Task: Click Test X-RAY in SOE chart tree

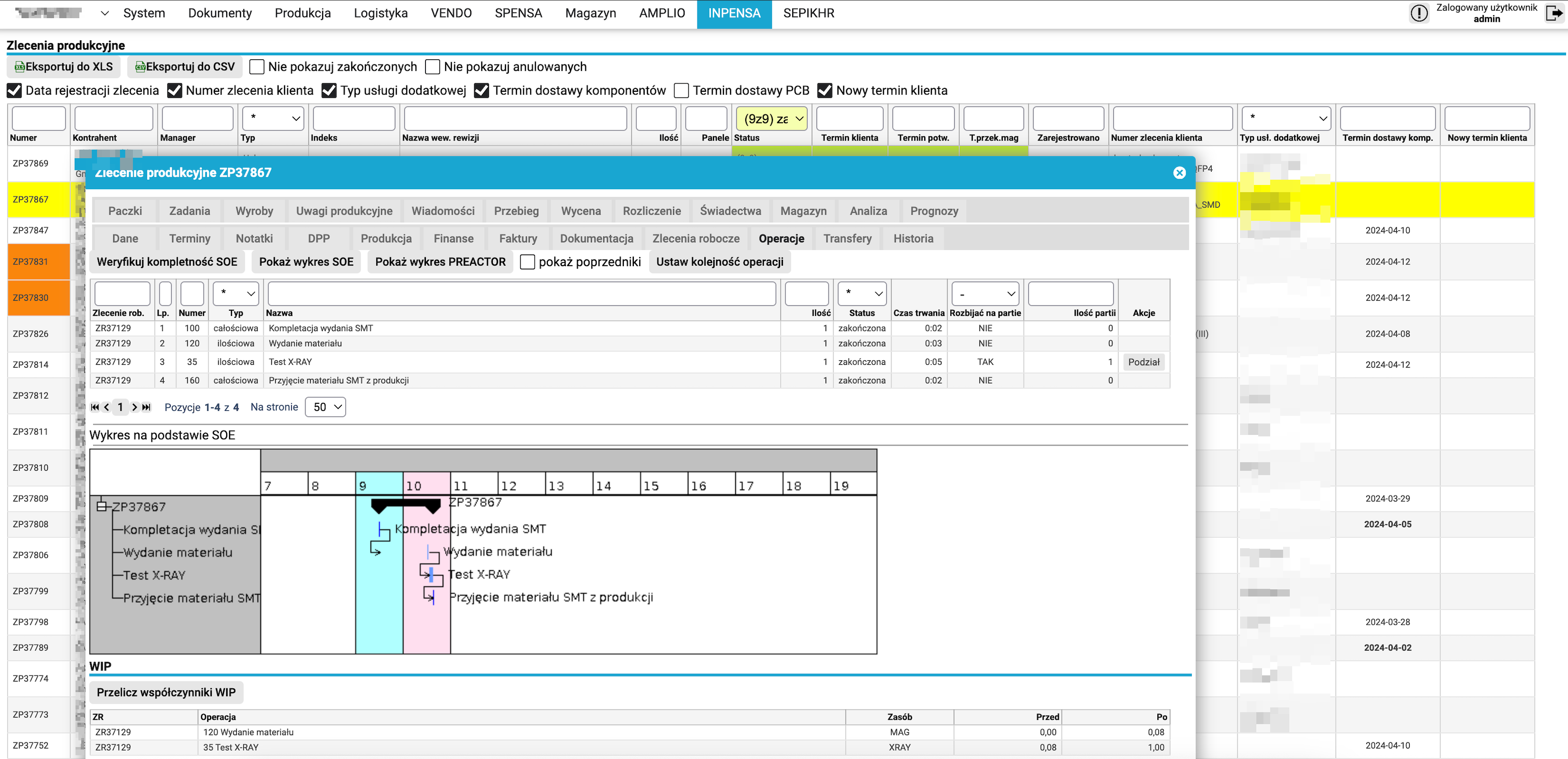Action: (x=154, y=575)
